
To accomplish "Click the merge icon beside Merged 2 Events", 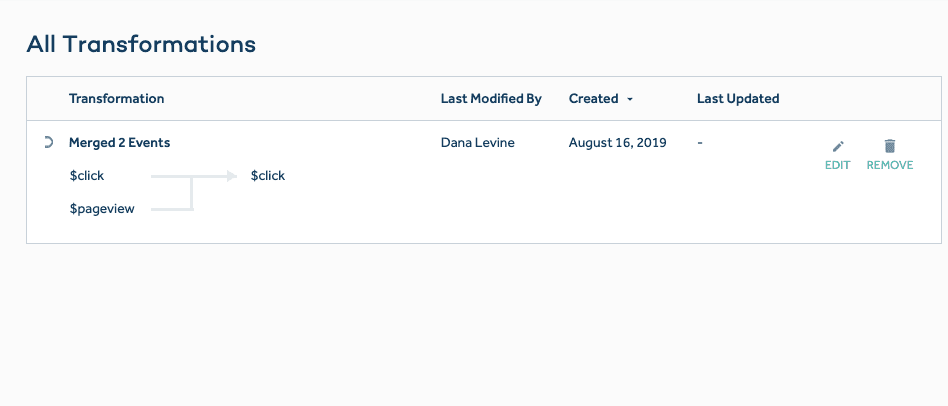I will click(48, 143).
